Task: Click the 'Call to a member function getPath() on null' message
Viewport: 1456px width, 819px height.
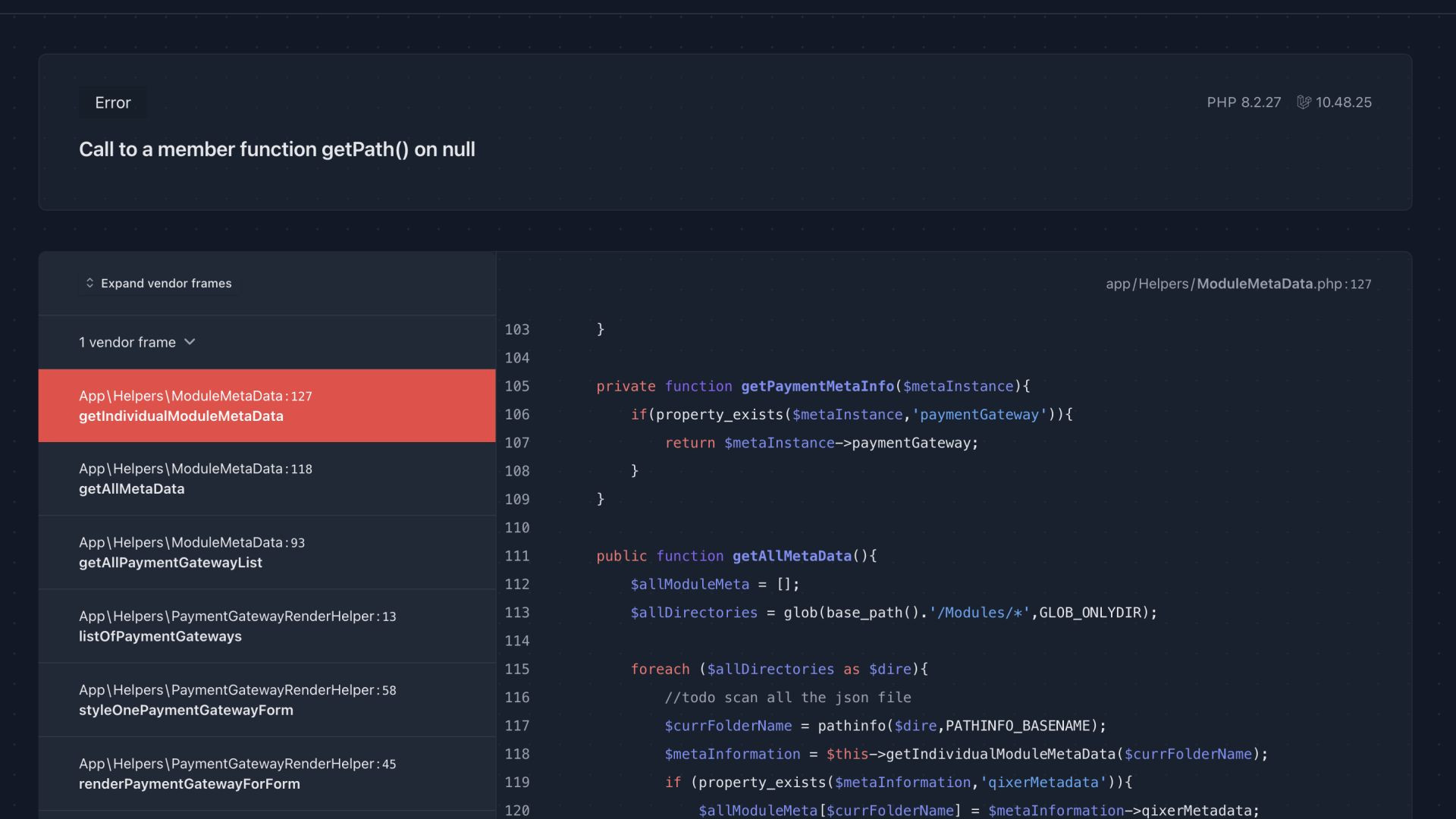Action: click(277, 149)
